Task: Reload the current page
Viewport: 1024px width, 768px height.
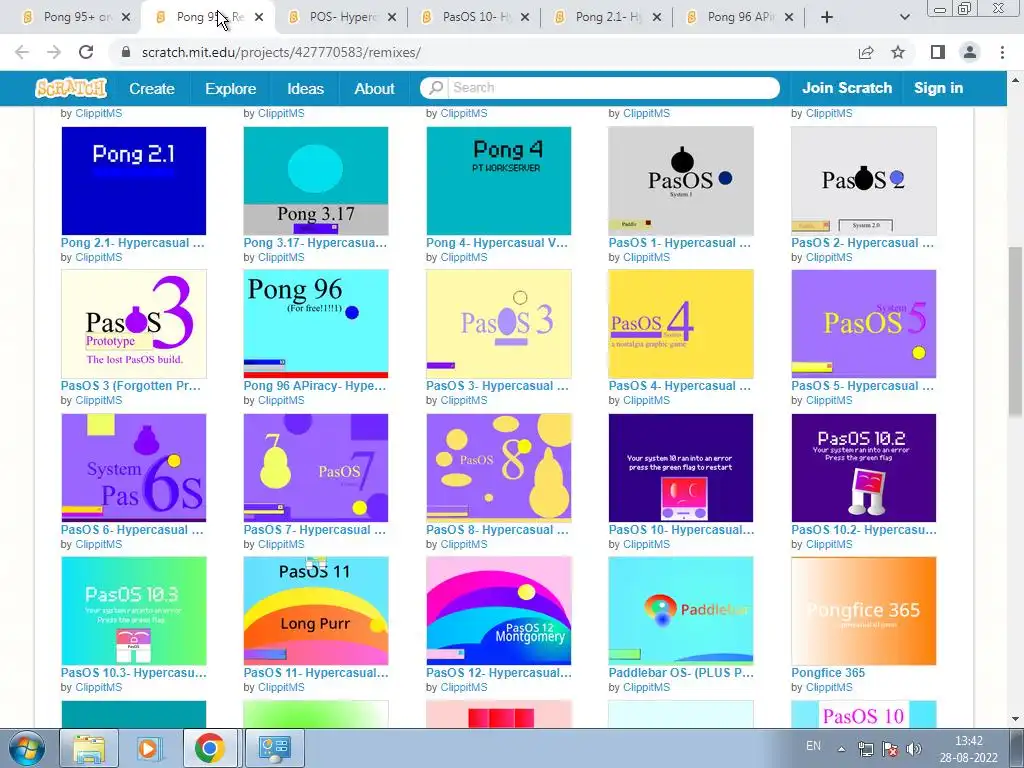Action: 86,52
